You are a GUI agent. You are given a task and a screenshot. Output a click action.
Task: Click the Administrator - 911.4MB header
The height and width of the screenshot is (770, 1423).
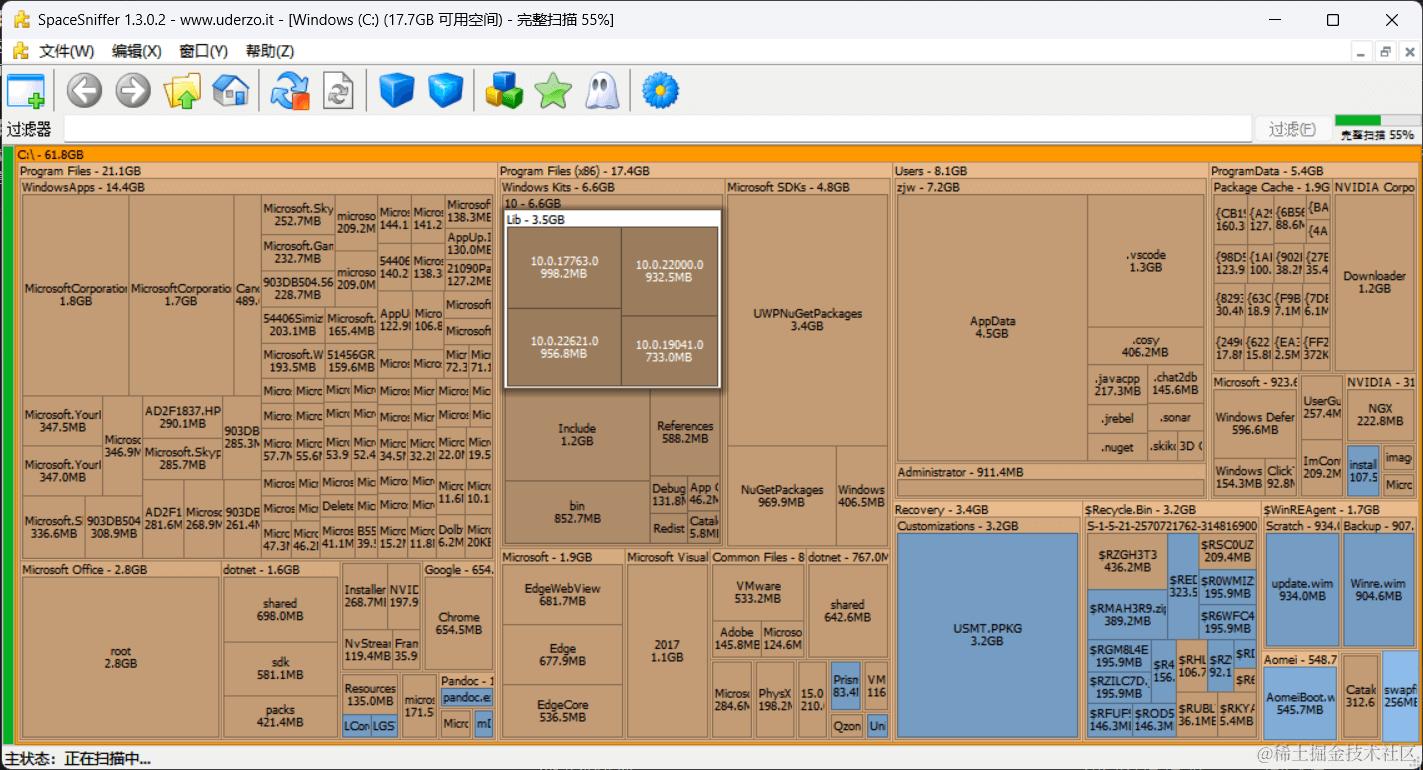click(x=1050, y=472)
